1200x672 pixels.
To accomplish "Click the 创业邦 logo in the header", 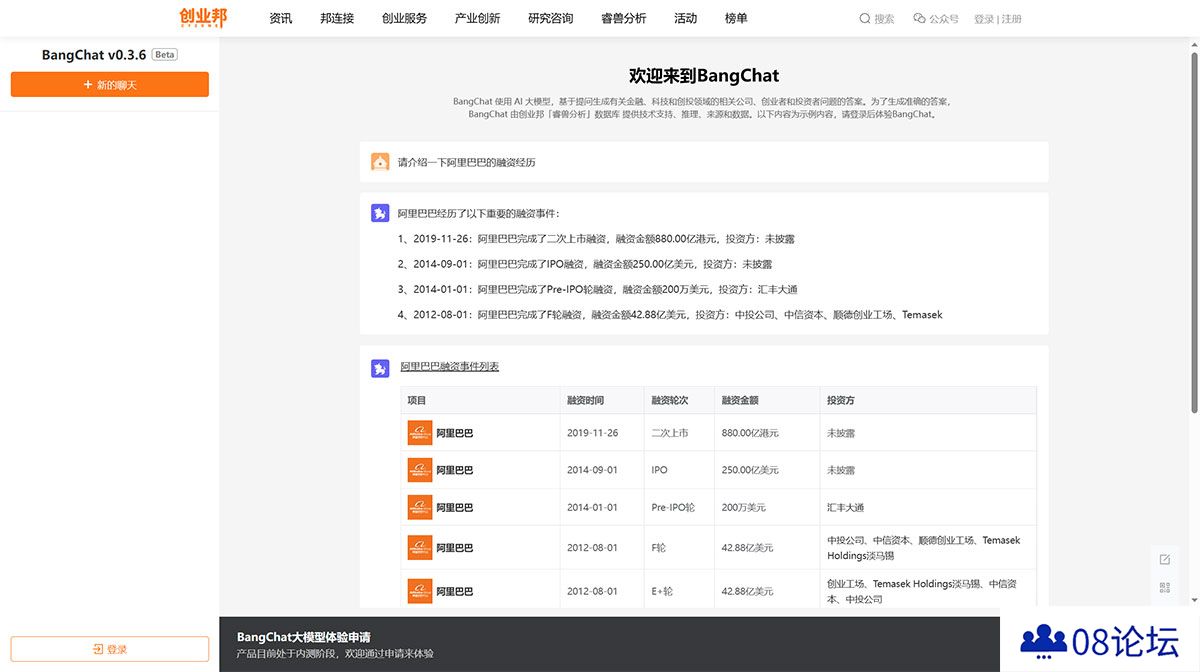I will tap(203, 17).
